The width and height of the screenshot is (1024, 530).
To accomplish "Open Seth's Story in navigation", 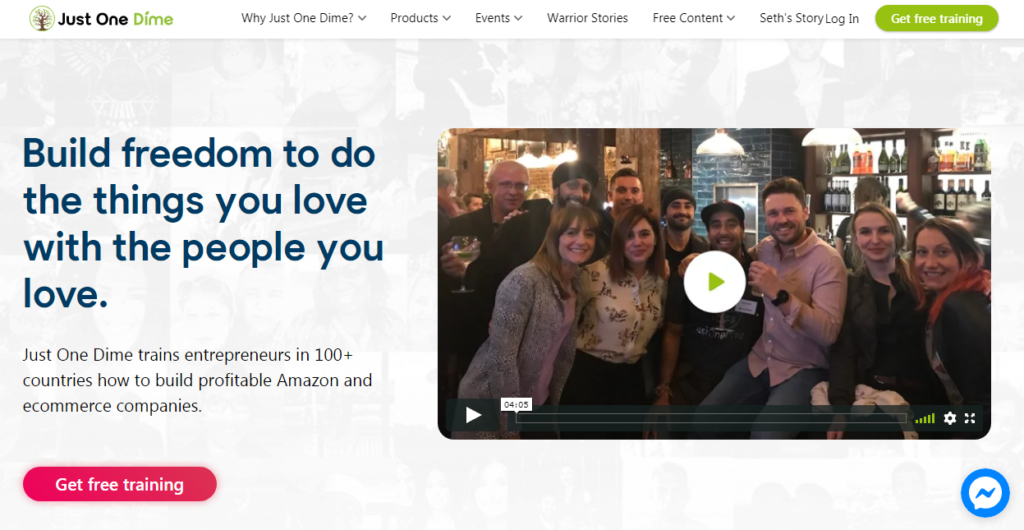I will pyautogui.click(x=790, y=18).
